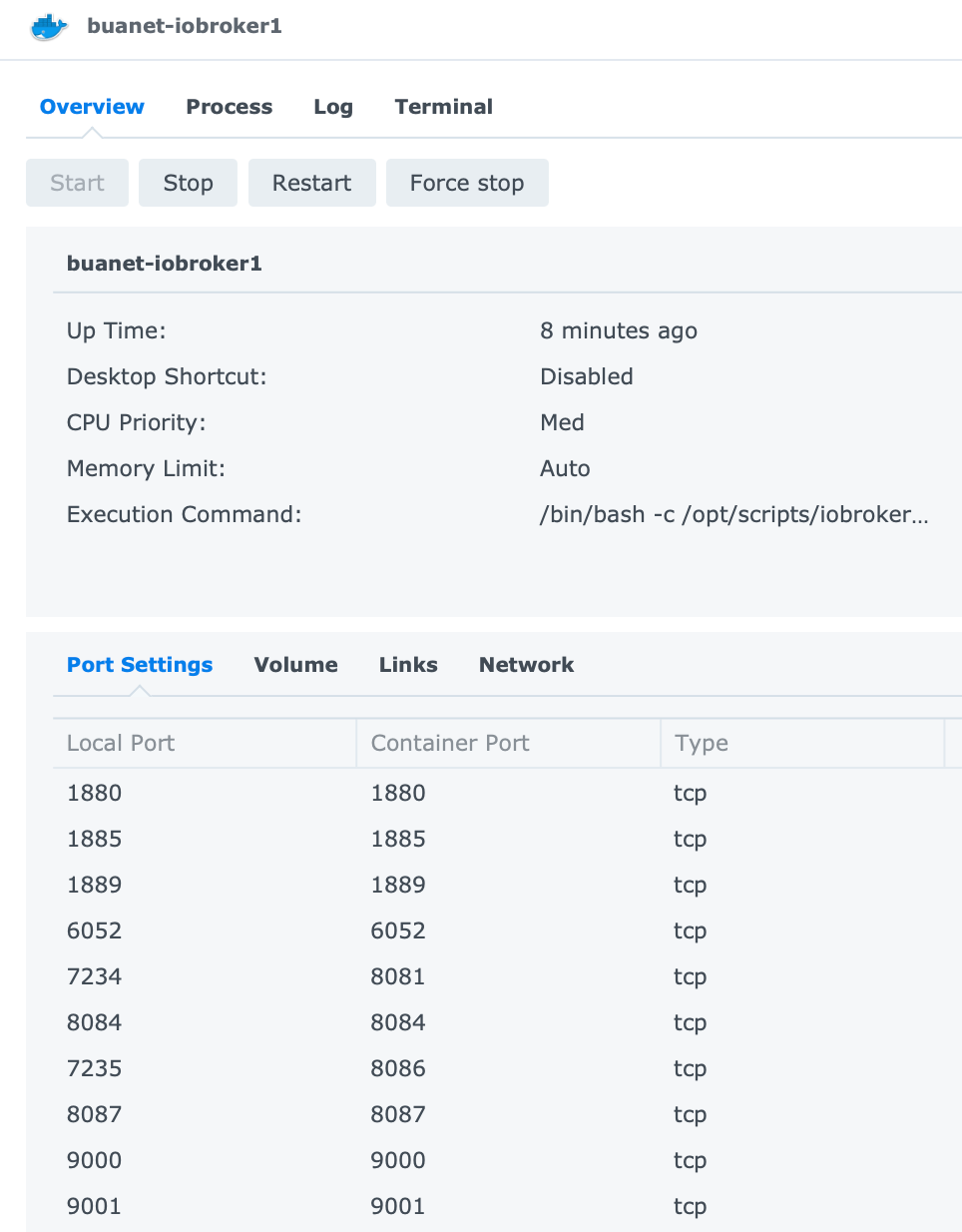The height and width of the screenshot is (1232, 962).
Task: Switch to the Links tab
Action: 408,665
